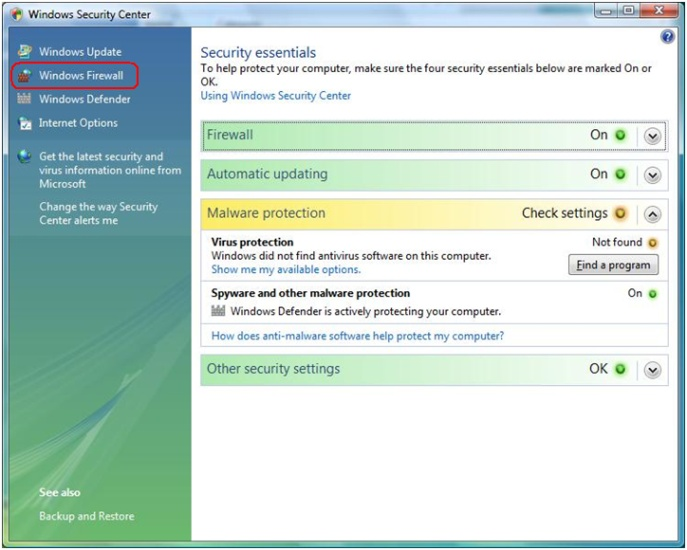Click the Security essentials heading
Image resolution: width=687 pixels, height=550 pixels.
pos(258,53)
